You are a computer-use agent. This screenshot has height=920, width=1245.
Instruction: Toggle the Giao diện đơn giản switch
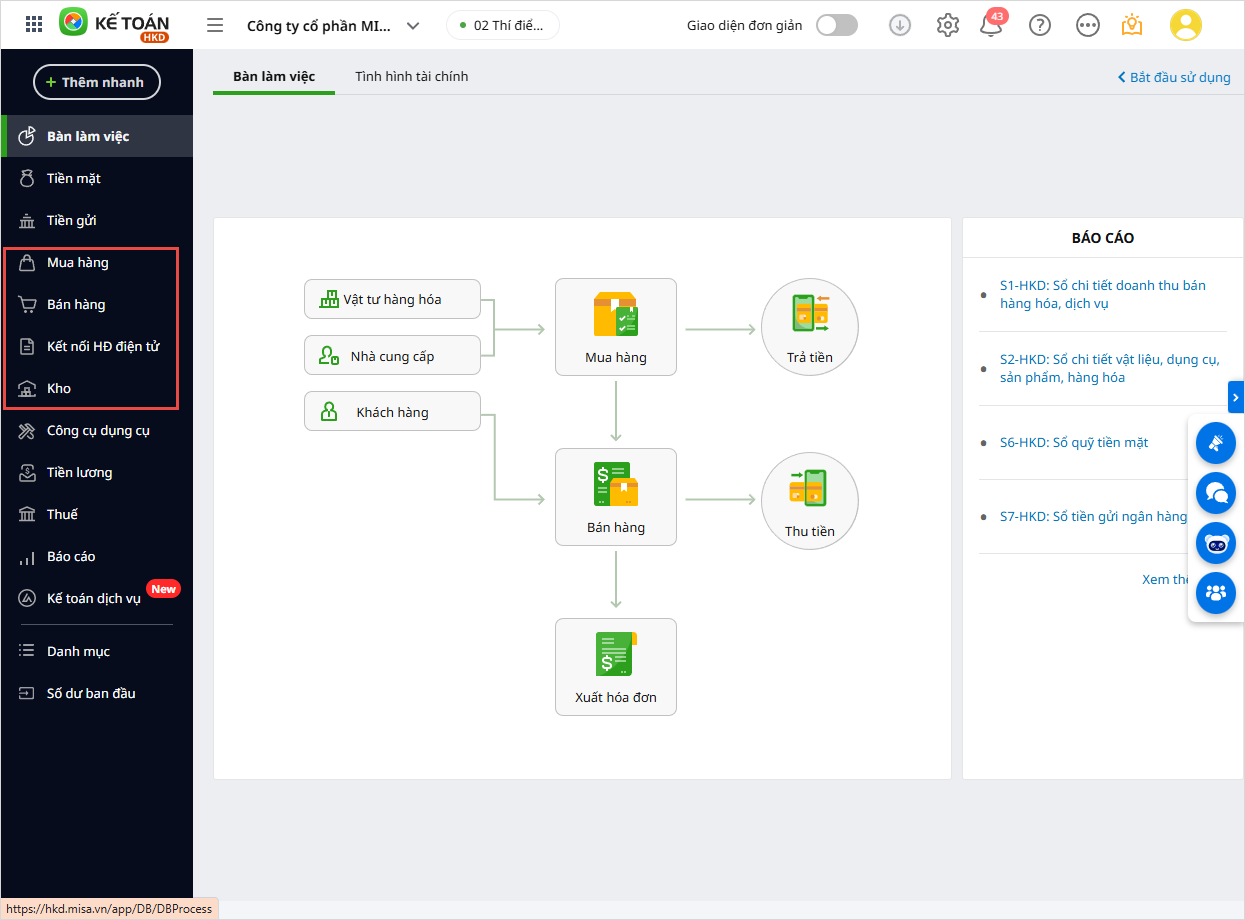click(x=836, y=26)
